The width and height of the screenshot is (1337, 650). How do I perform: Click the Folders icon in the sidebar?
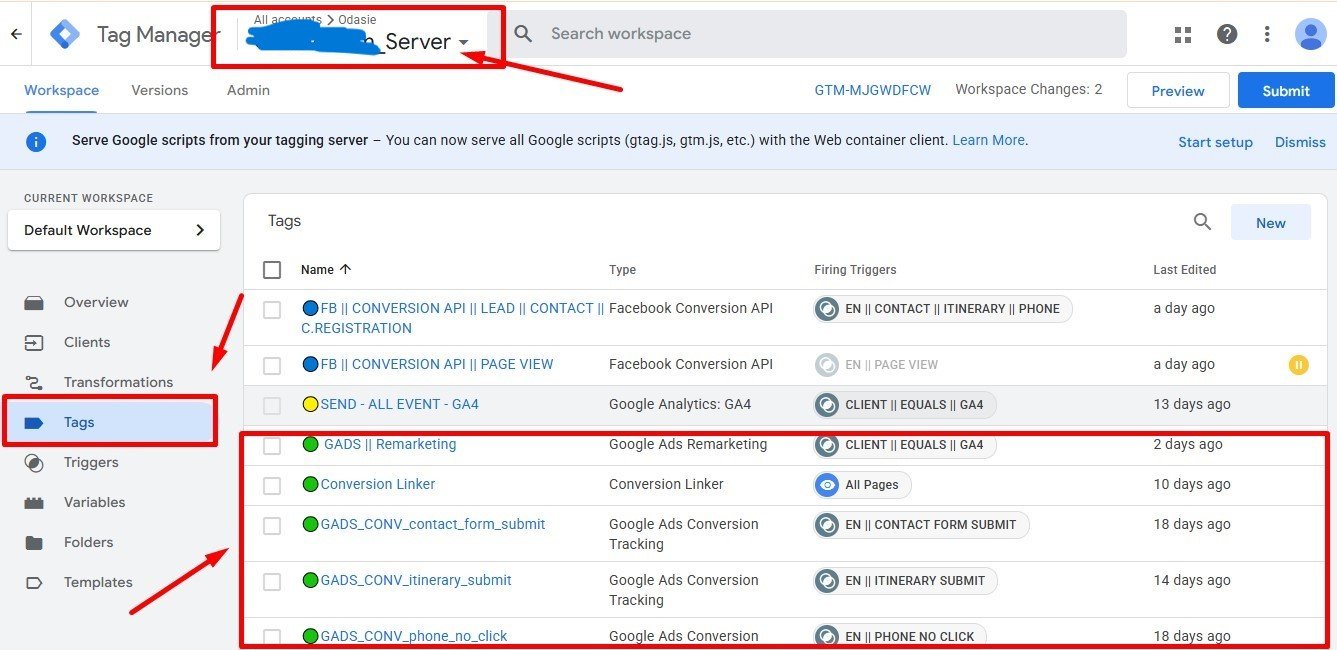point(34,542)
